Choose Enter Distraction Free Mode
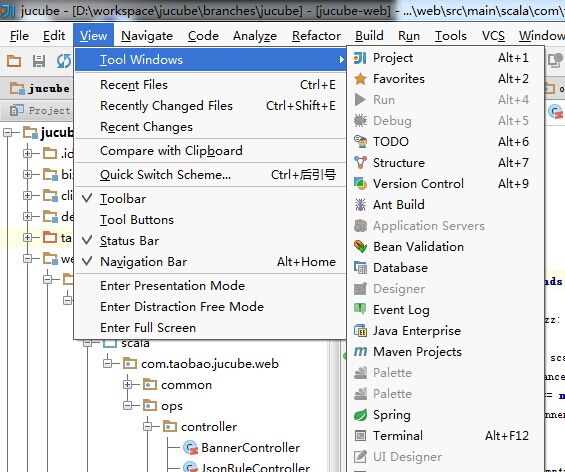This screenshot has height=472, width=565. pyautogui.click(x=210, y=307)
